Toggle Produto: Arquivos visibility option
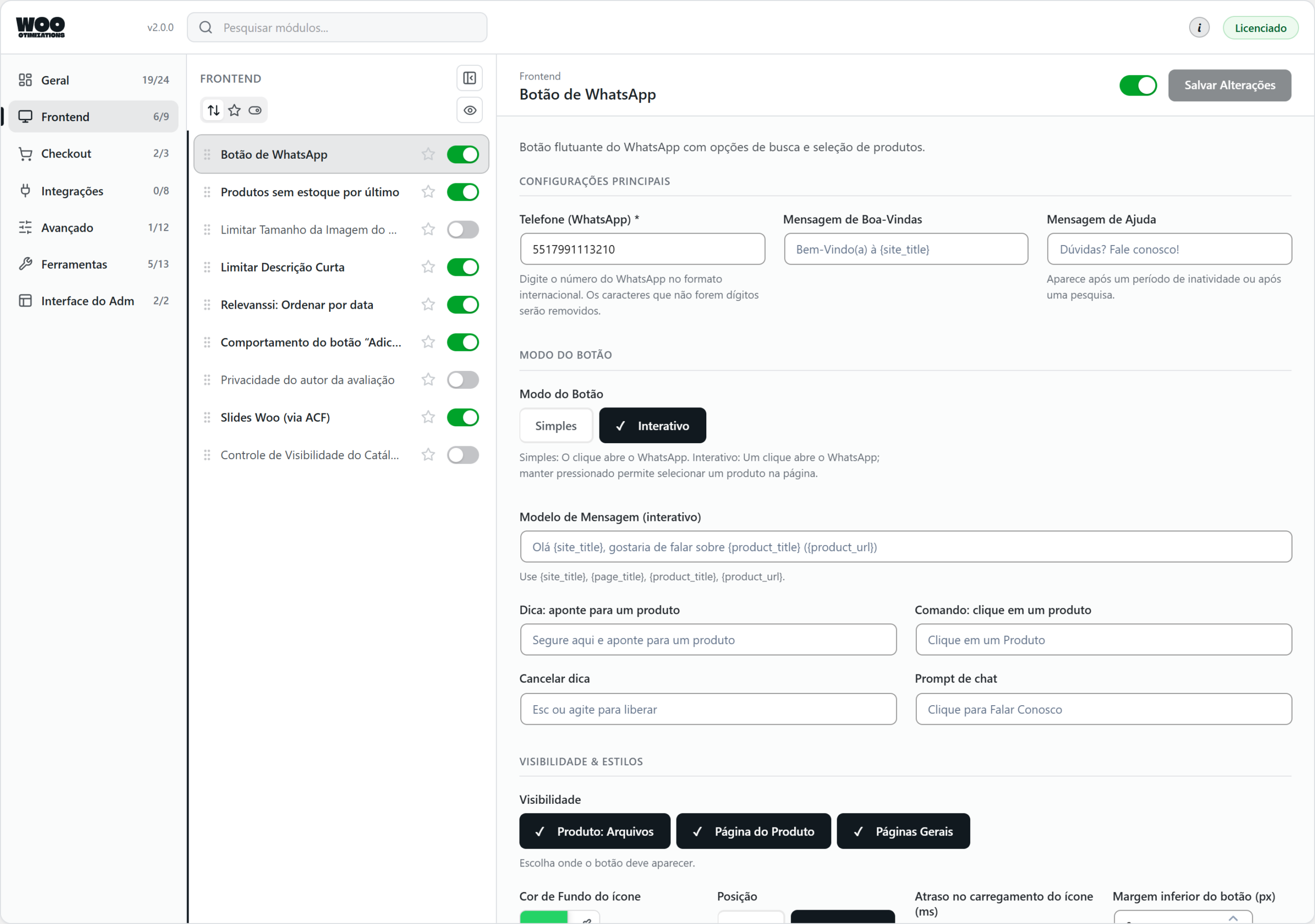This screenshot has width=1315, height=924. (594, 831)
